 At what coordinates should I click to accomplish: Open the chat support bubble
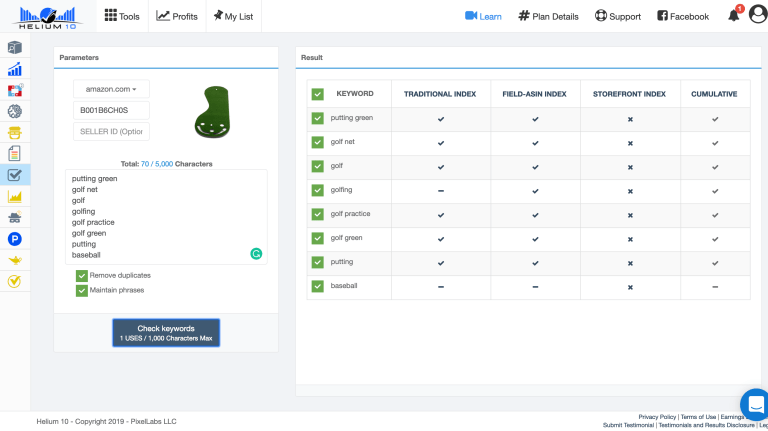click(755, 405)
